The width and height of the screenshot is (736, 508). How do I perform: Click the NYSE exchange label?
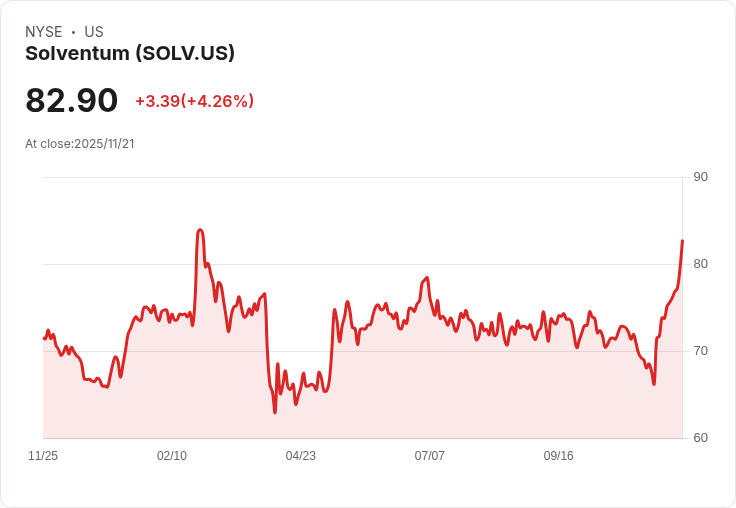(x=43, y=32)
